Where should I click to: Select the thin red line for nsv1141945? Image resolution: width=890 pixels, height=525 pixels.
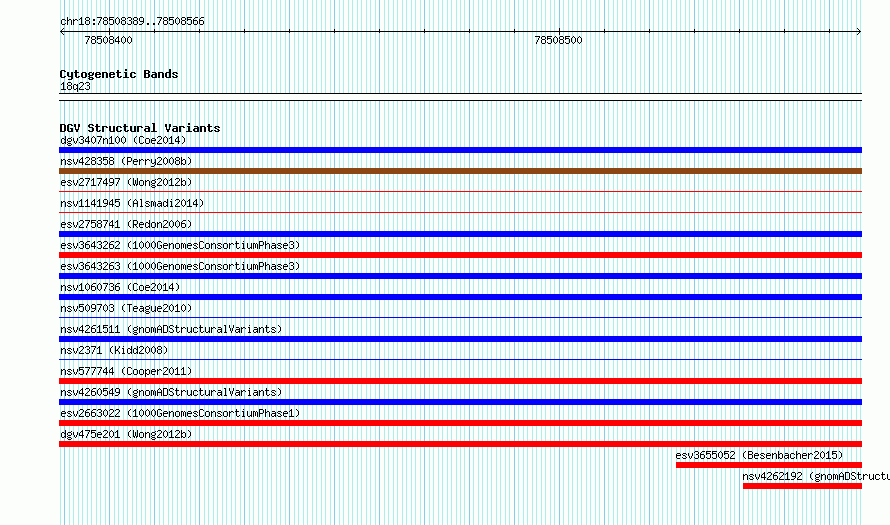coord(460,213)
